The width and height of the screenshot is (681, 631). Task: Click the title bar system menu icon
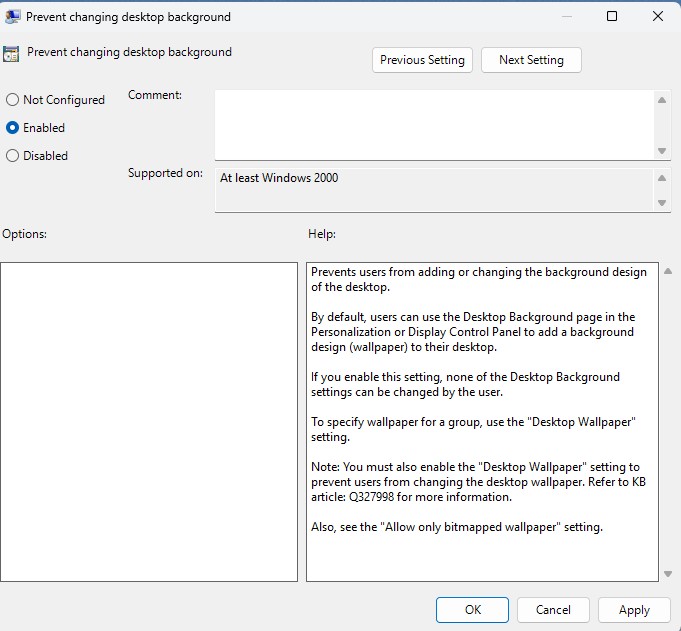[13, 16]
